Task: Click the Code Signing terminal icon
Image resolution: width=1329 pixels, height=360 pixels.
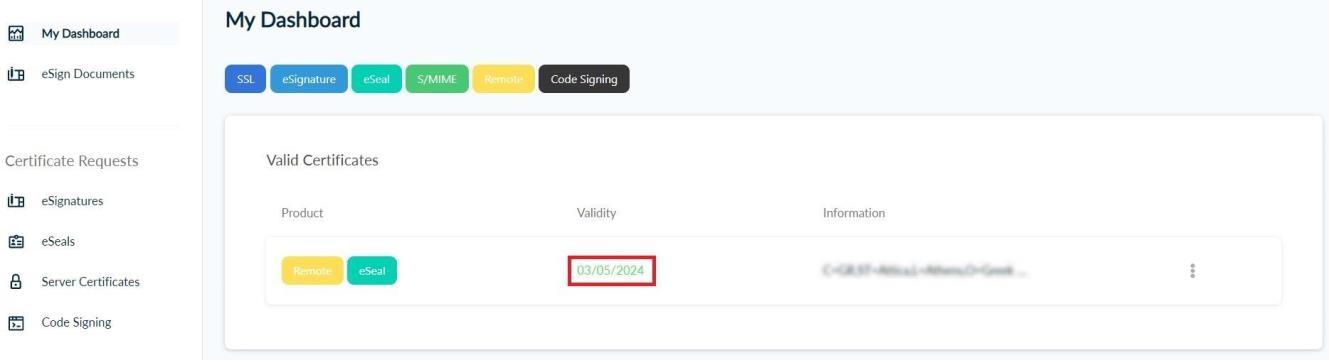Action: [x=15, y=322]
